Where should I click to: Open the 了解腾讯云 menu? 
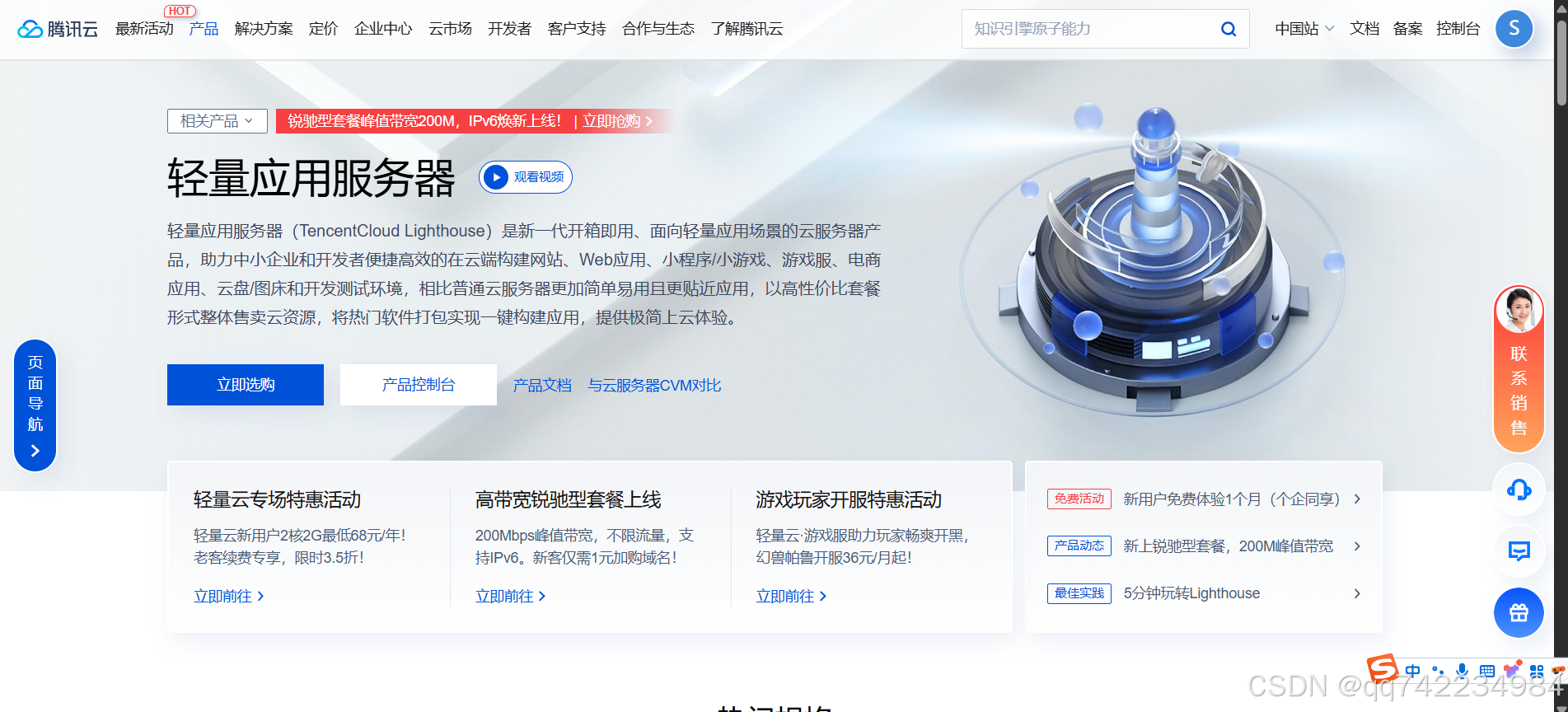[x=747, y=29]
